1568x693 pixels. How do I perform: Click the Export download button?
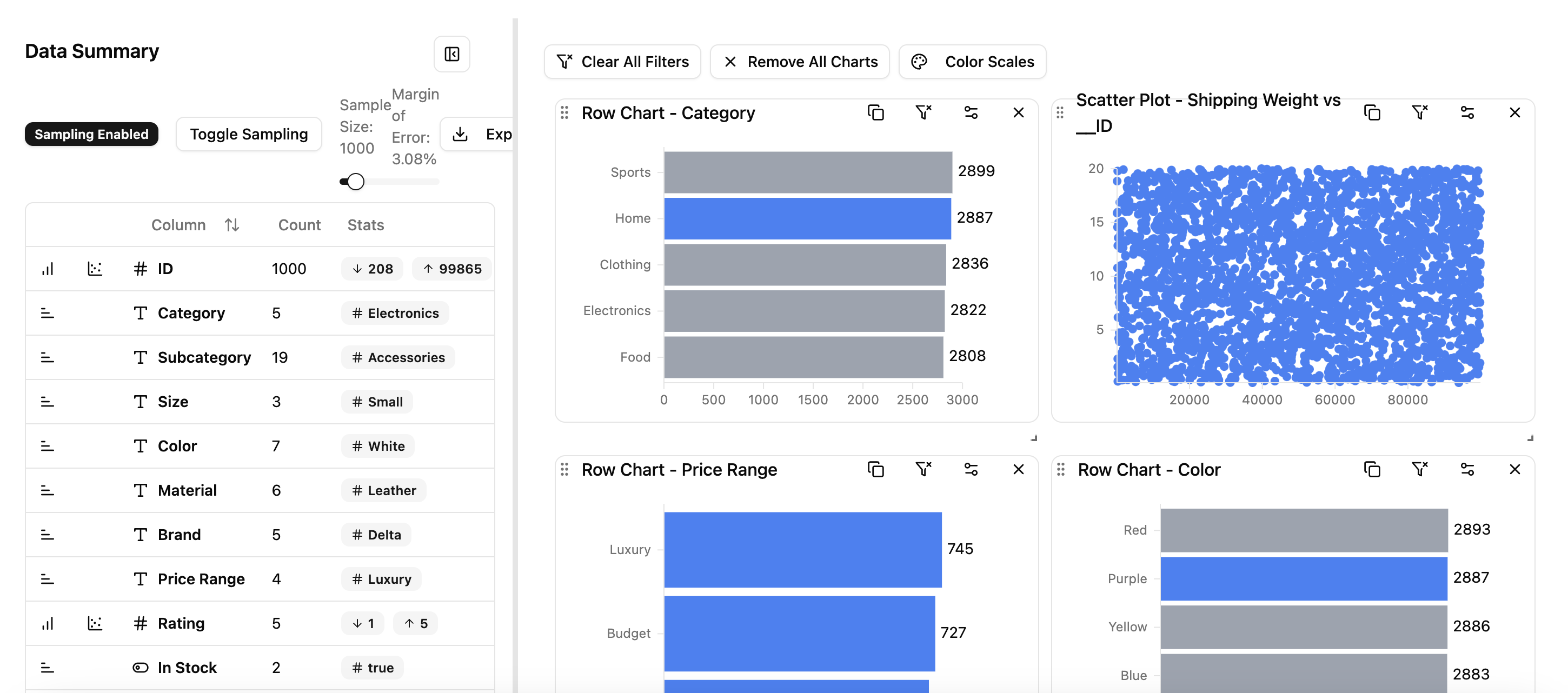[477, 134]
